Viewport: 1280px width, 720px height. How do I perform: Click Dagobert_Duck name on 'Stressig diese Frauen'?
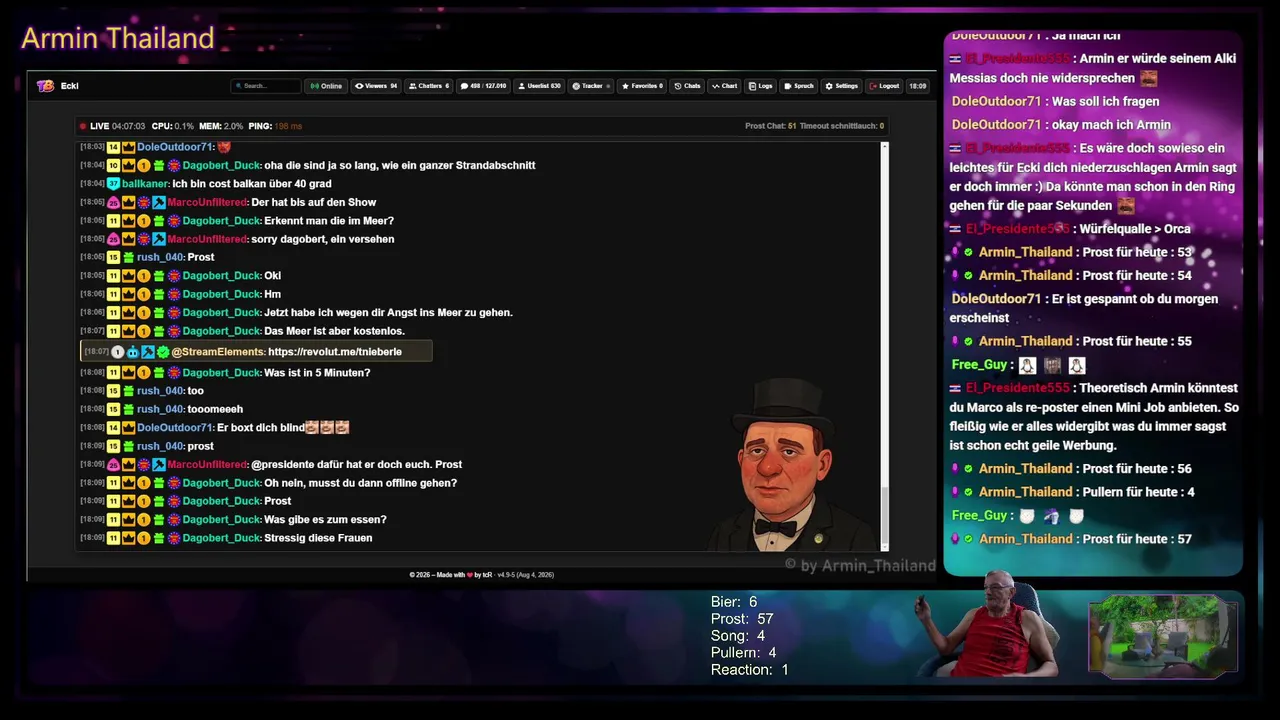coord(221,538)
